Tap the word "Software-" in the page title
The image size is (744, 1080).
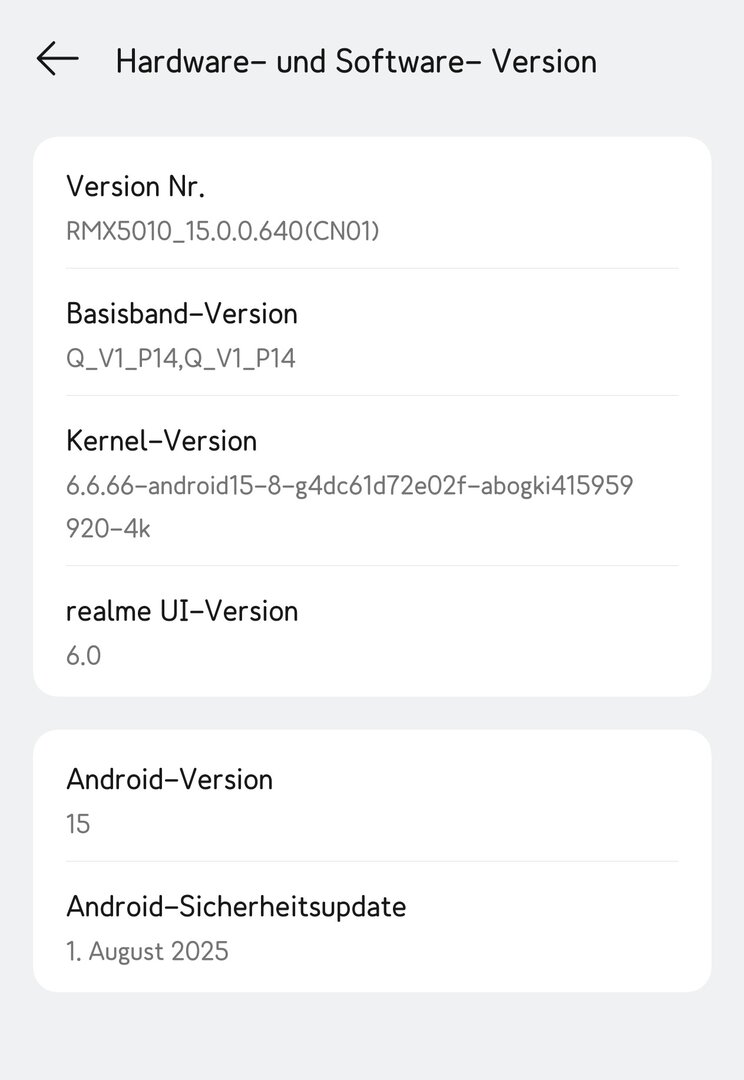400,61
